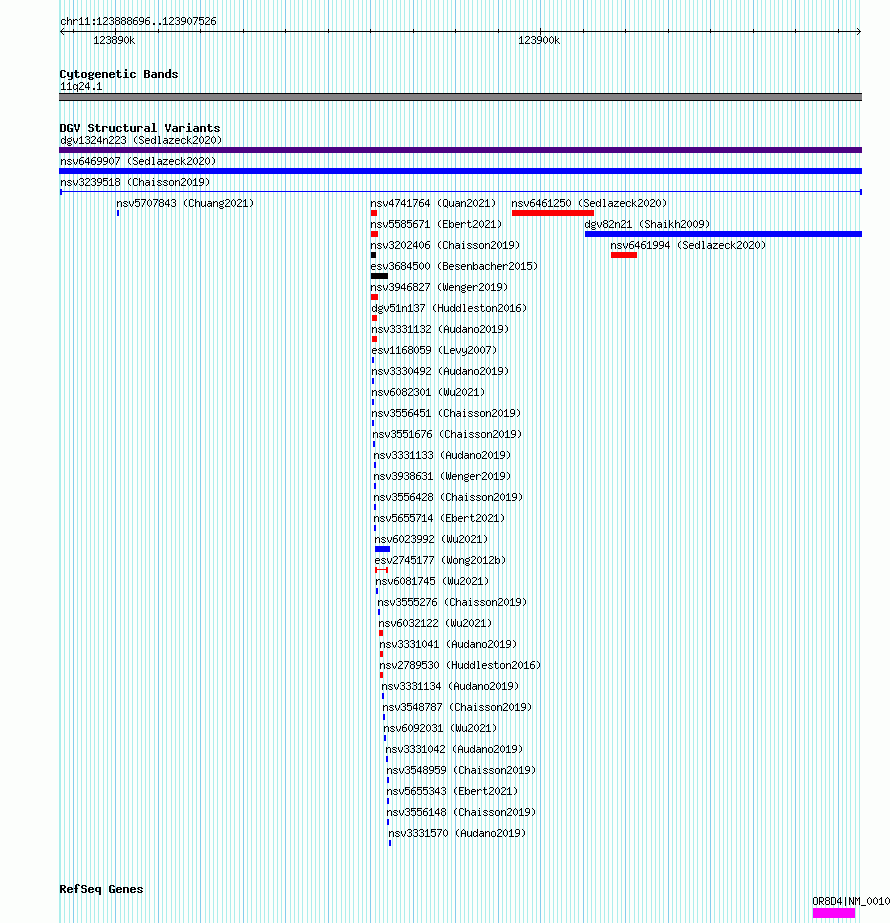890x923 pixels.
Task: Click nsv6461994 (Sedlazeck2020) label
Action: point(688,245)
